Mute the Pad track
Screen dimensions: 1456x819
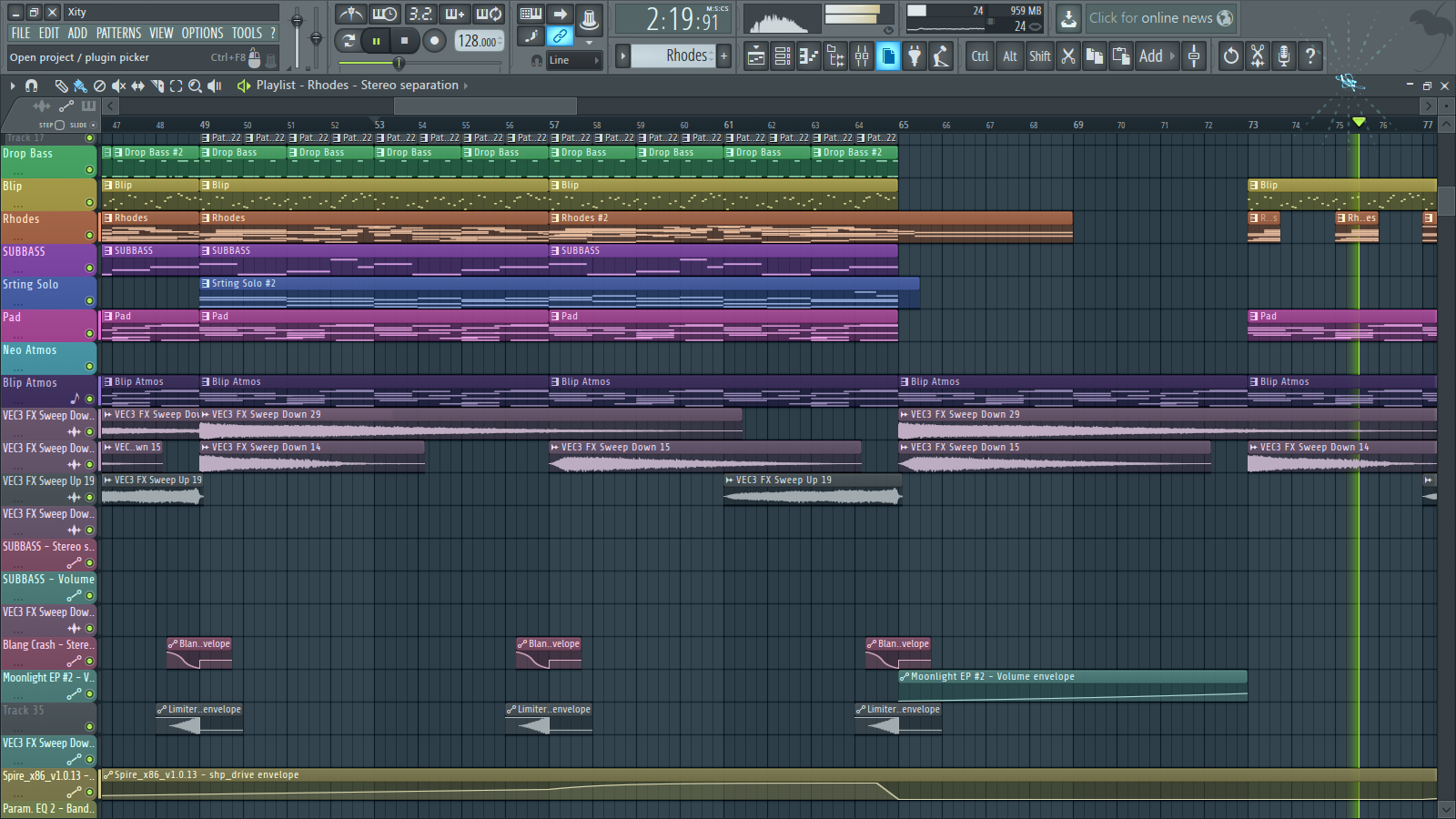(x=89, y=334)
